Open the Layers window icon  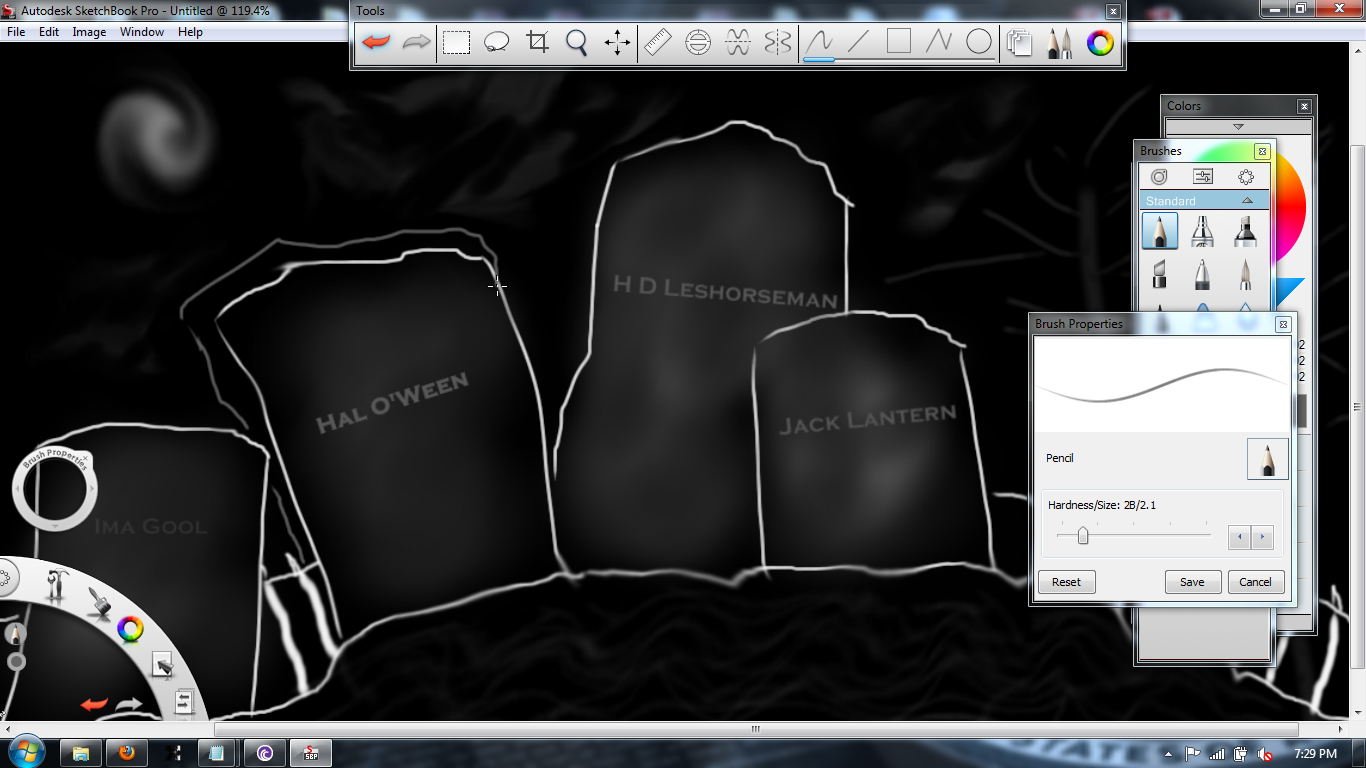(x=1019, y=43)
